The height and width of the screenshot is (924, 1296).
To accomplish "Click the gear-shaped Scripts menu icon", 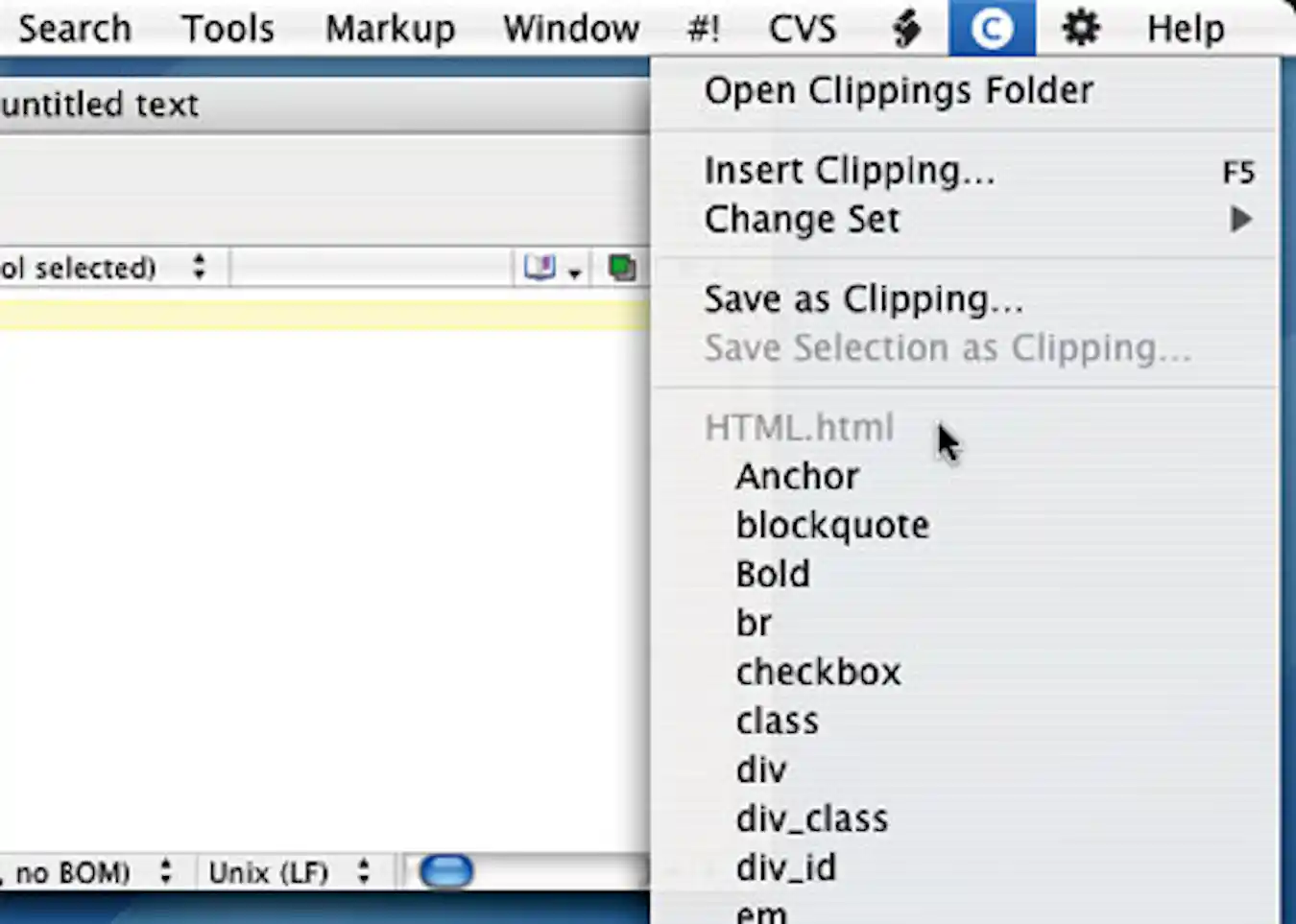I will click(1080, 27).
